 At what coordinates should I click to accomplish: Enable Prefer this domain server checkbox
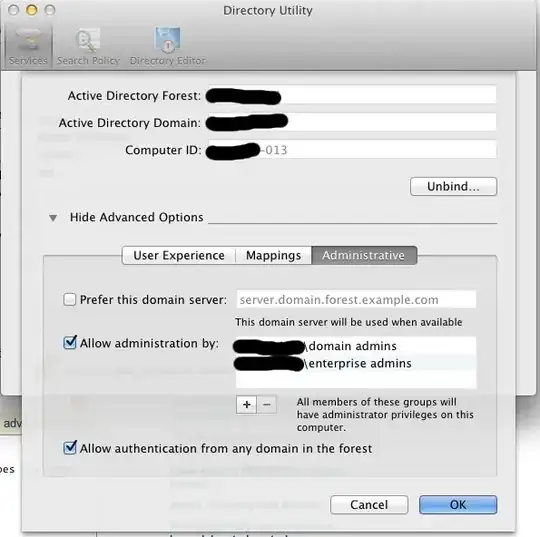tap(69, 299)
